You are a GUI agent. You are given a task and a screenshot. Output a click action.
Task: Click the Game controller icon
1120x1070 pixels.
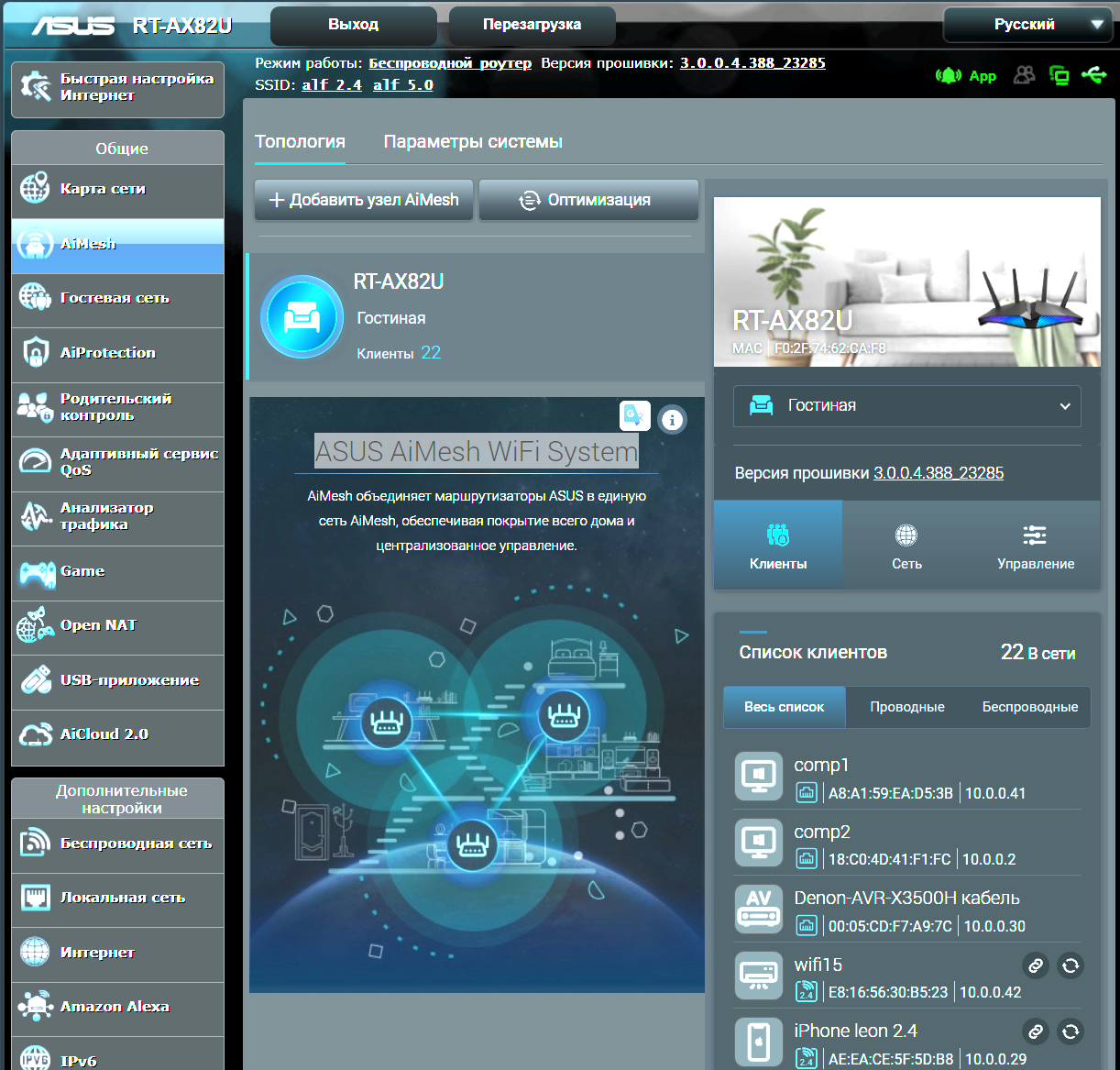coord(37,574)
